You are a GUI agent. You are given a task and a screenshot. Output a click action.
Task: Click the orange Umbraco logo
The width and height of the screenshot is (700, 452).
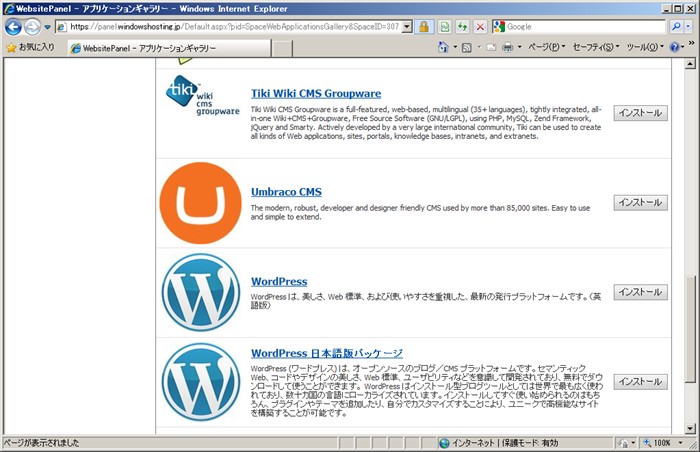pos(200,203)
